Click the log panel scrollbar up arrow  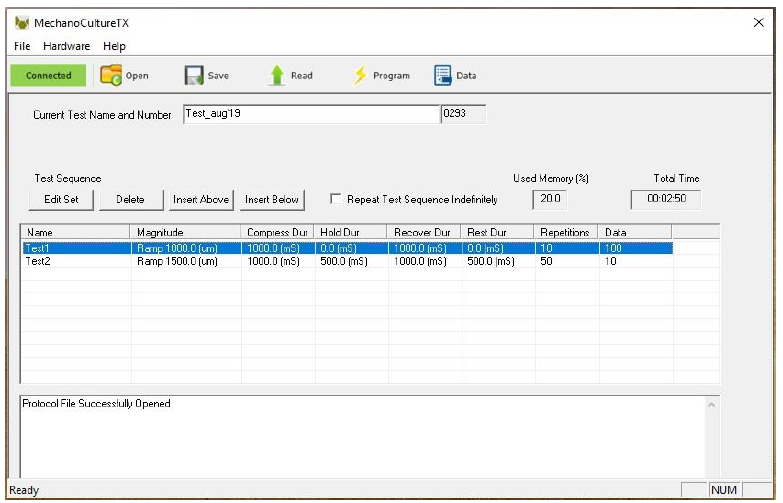coord(711,404)
